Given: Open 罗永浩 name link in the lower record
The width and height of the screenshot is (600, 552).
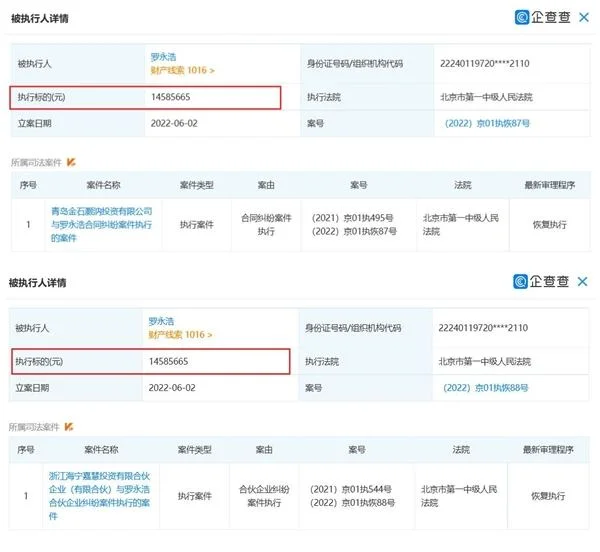Looking at the screenshot, I should [x=165, y=321].
